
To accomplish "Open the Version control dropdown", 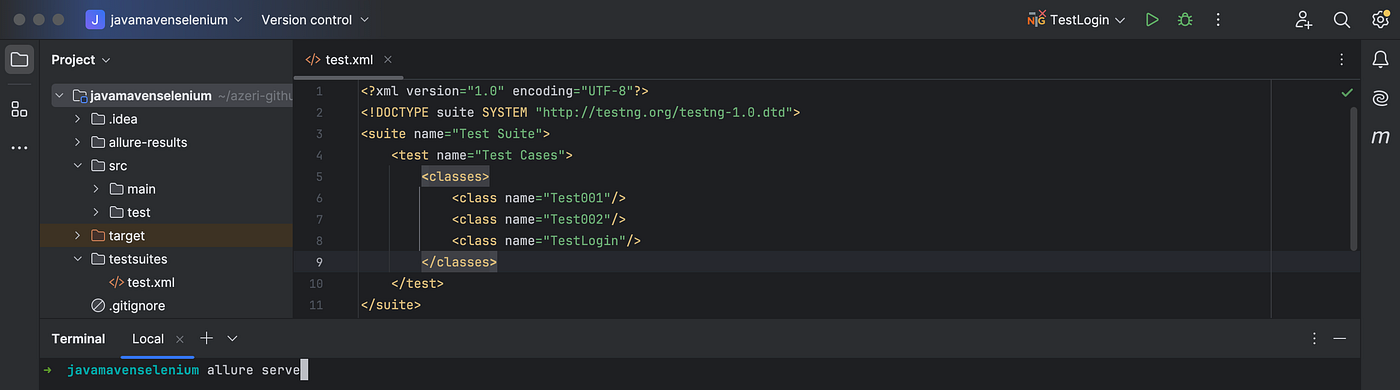I will pyautogui.click(x=315, y=19).
